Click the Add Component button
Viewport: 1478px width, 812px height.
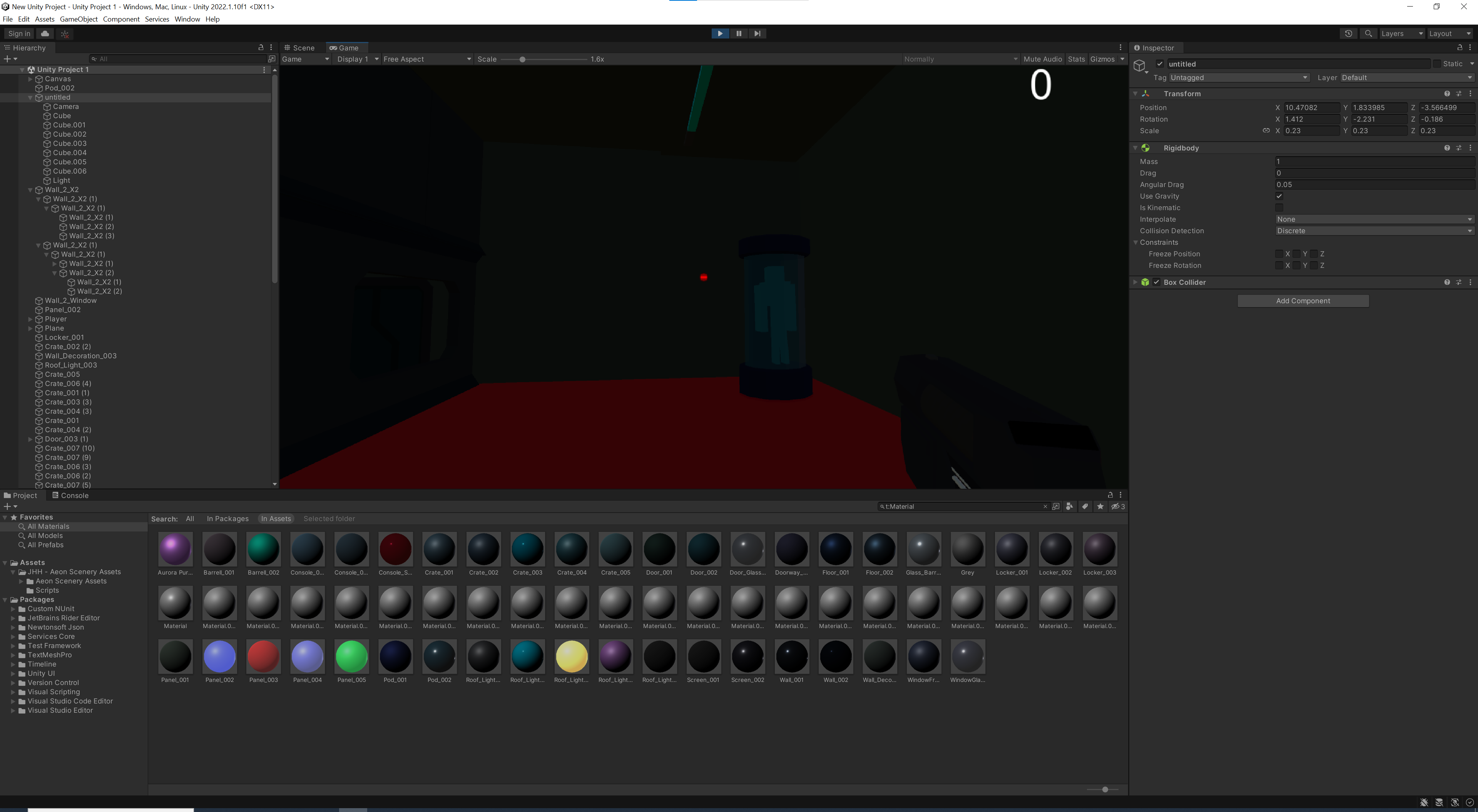(x=1302, y=301)
